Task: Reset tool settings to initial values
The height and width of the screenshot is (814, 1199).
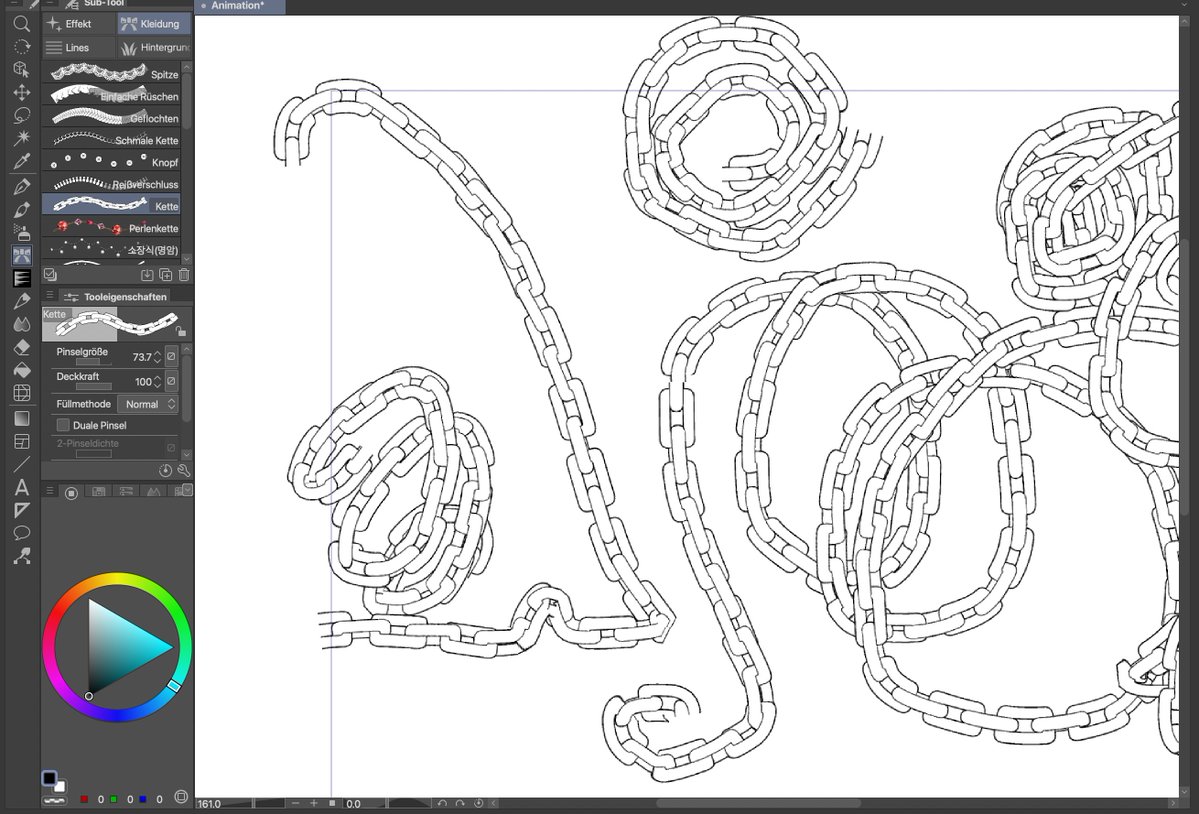Action: (x=165, y=470)
